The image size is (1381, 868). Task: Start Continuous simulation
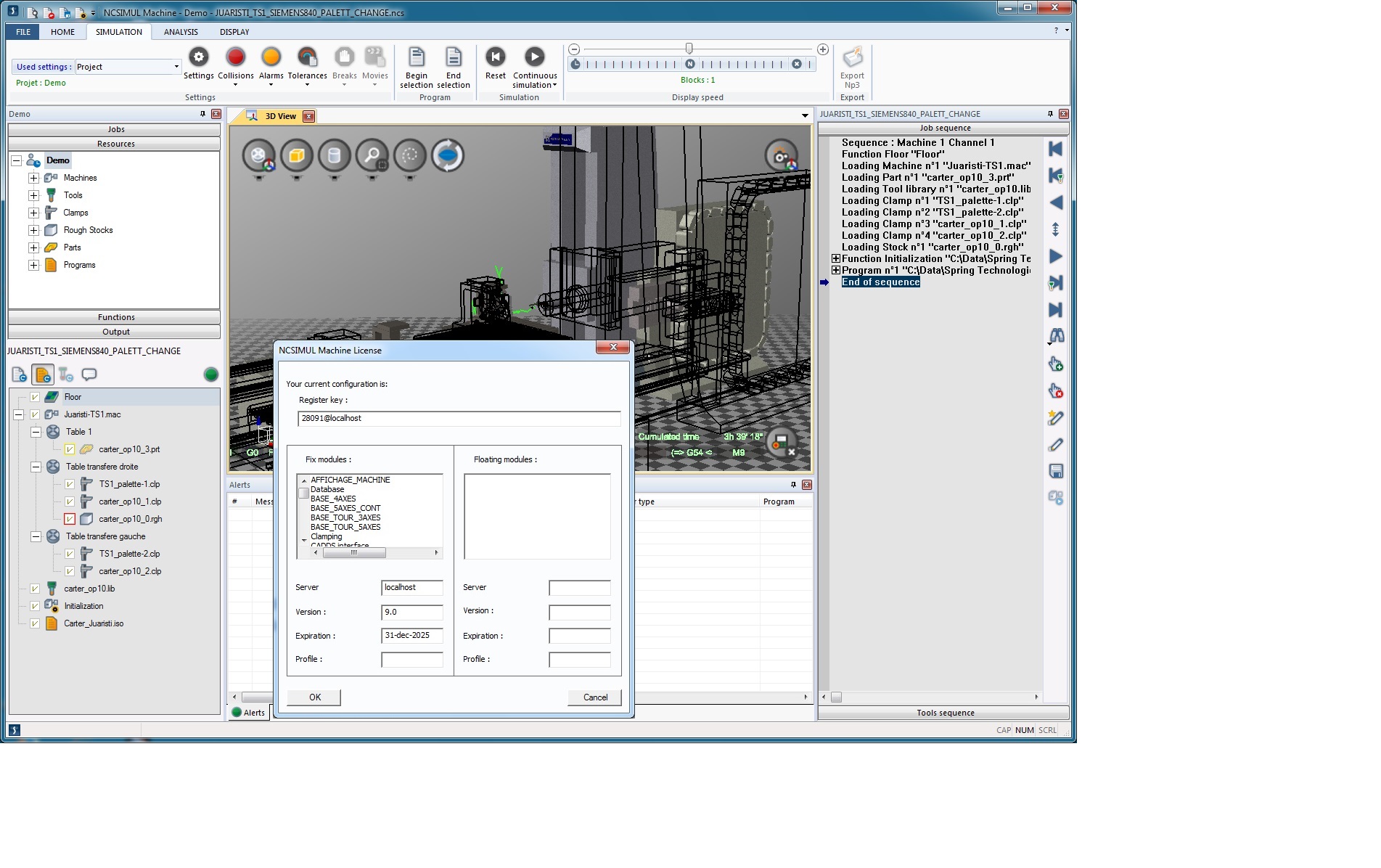535,57
